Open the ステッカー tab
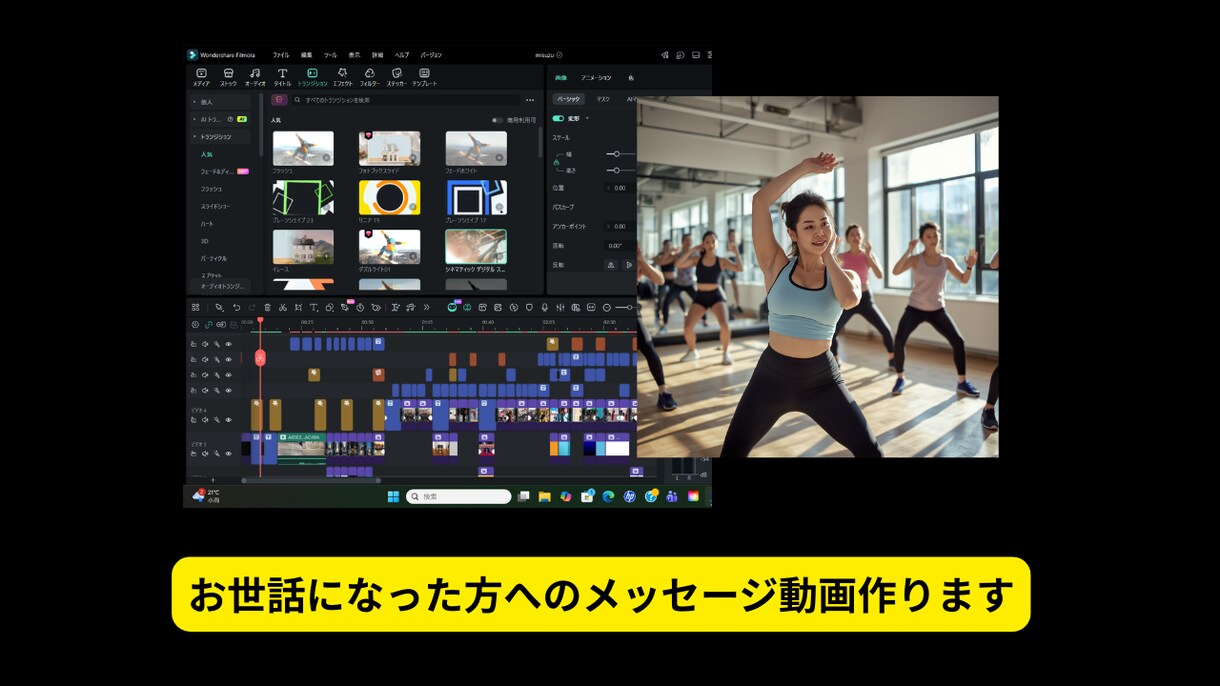Image resolution: width=1220 pixels, height=686 pixels. point(396,77)
